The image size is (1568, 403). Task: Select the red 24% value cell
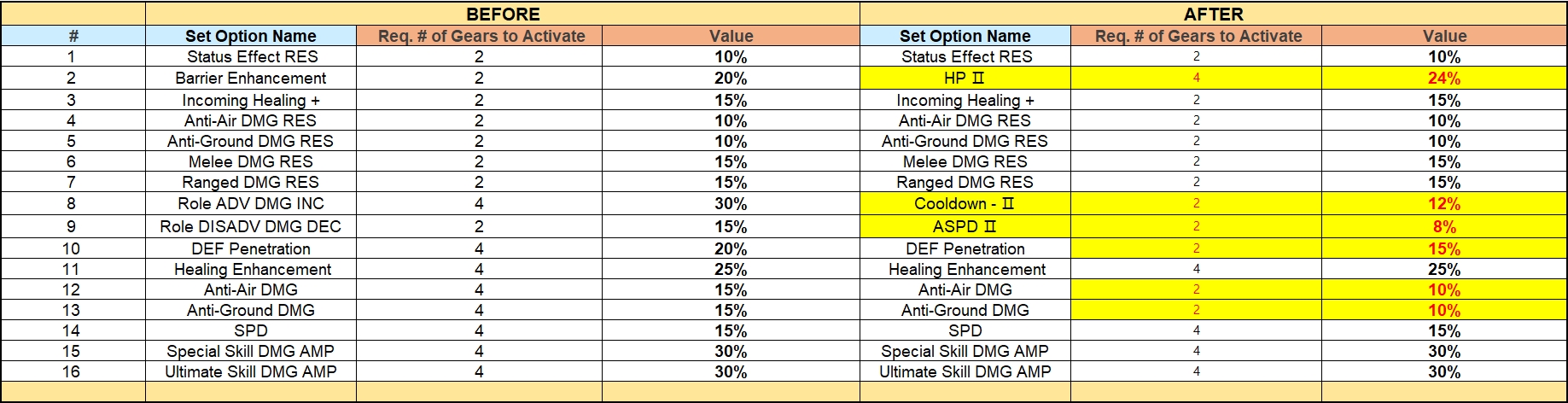pyautogui.click(x=1444, y=78)
